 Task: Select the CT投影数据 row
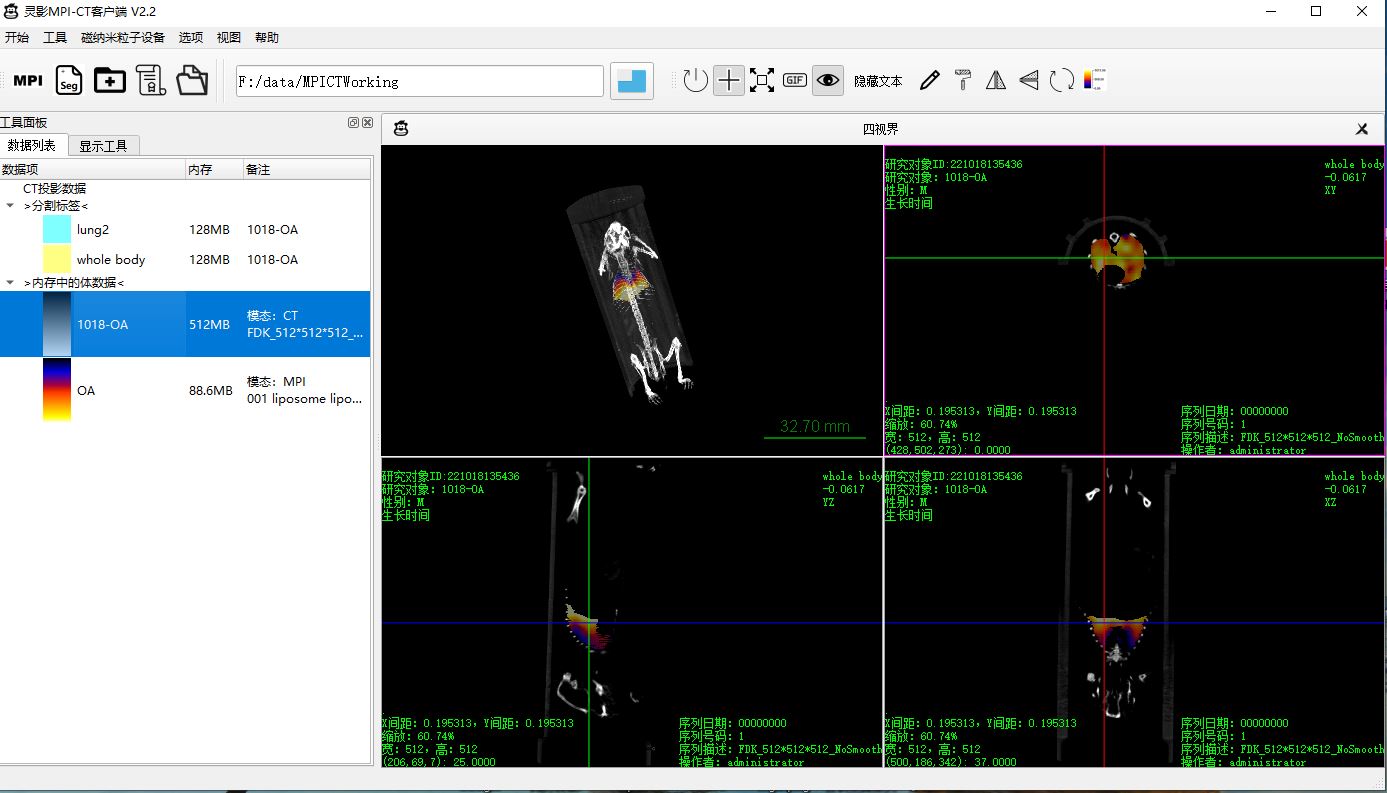pos(185,188)
